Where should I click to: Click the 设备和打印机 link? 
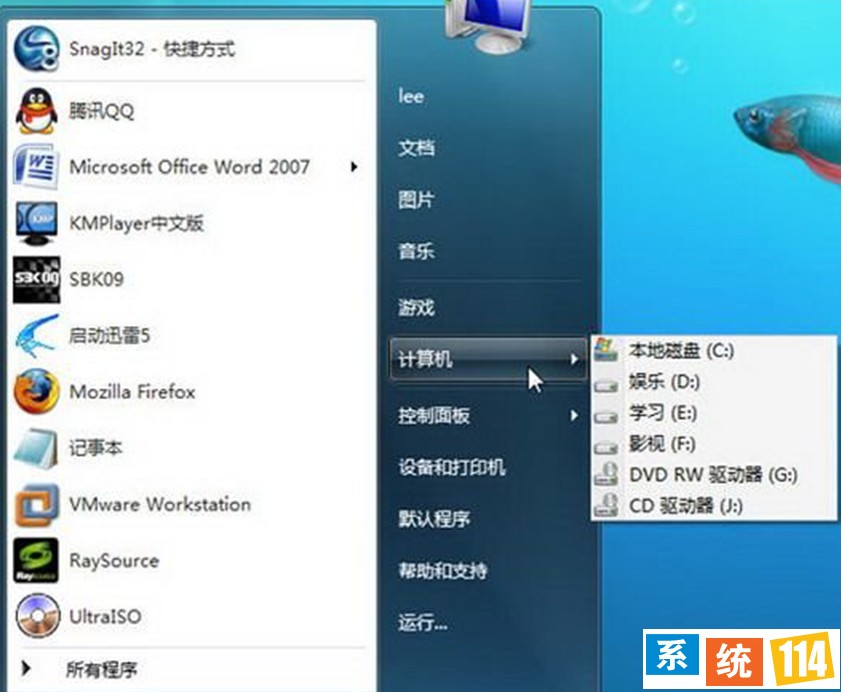coord(452,467)
